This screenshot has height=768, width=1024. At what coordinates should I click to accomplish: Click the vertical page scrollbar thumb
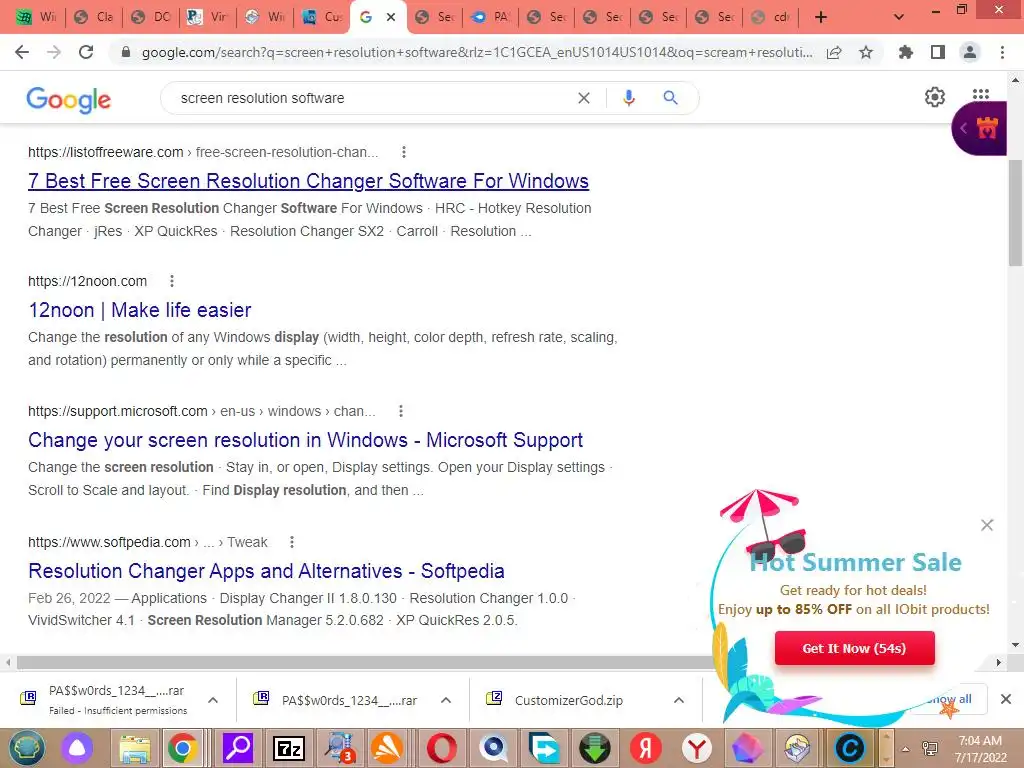point(1015,213)
